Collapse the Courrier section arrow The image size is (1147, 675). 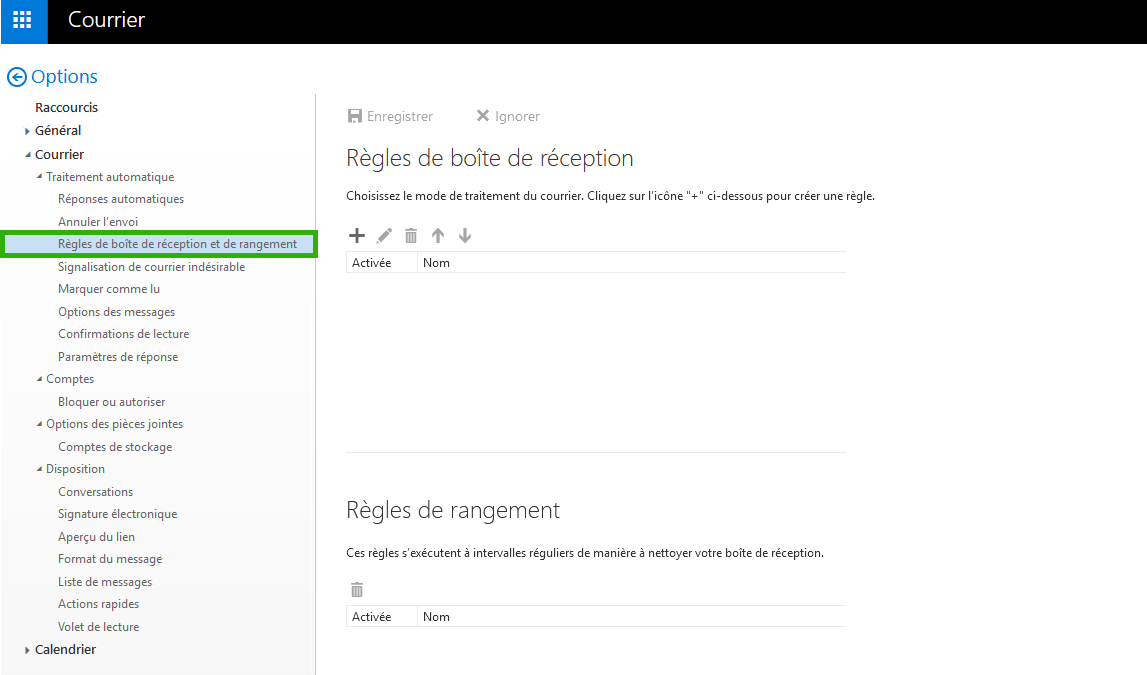point(27,154)
